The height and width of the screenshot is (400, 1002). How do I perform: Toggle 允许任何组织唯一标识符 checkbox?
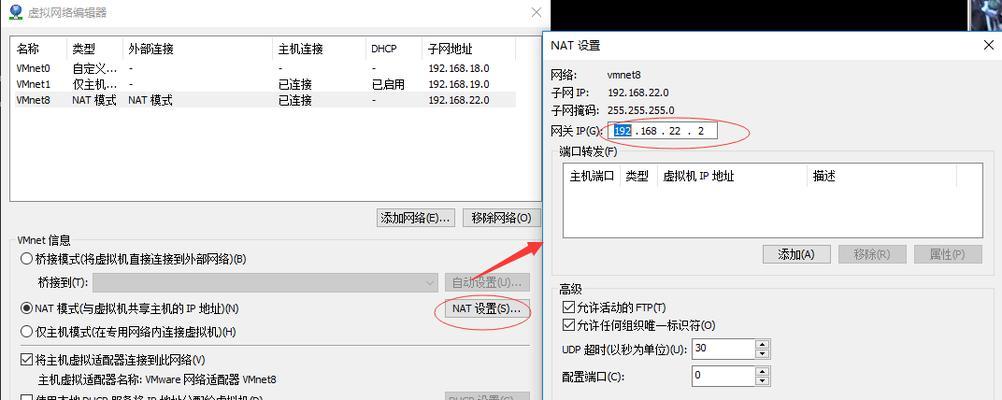567,325
